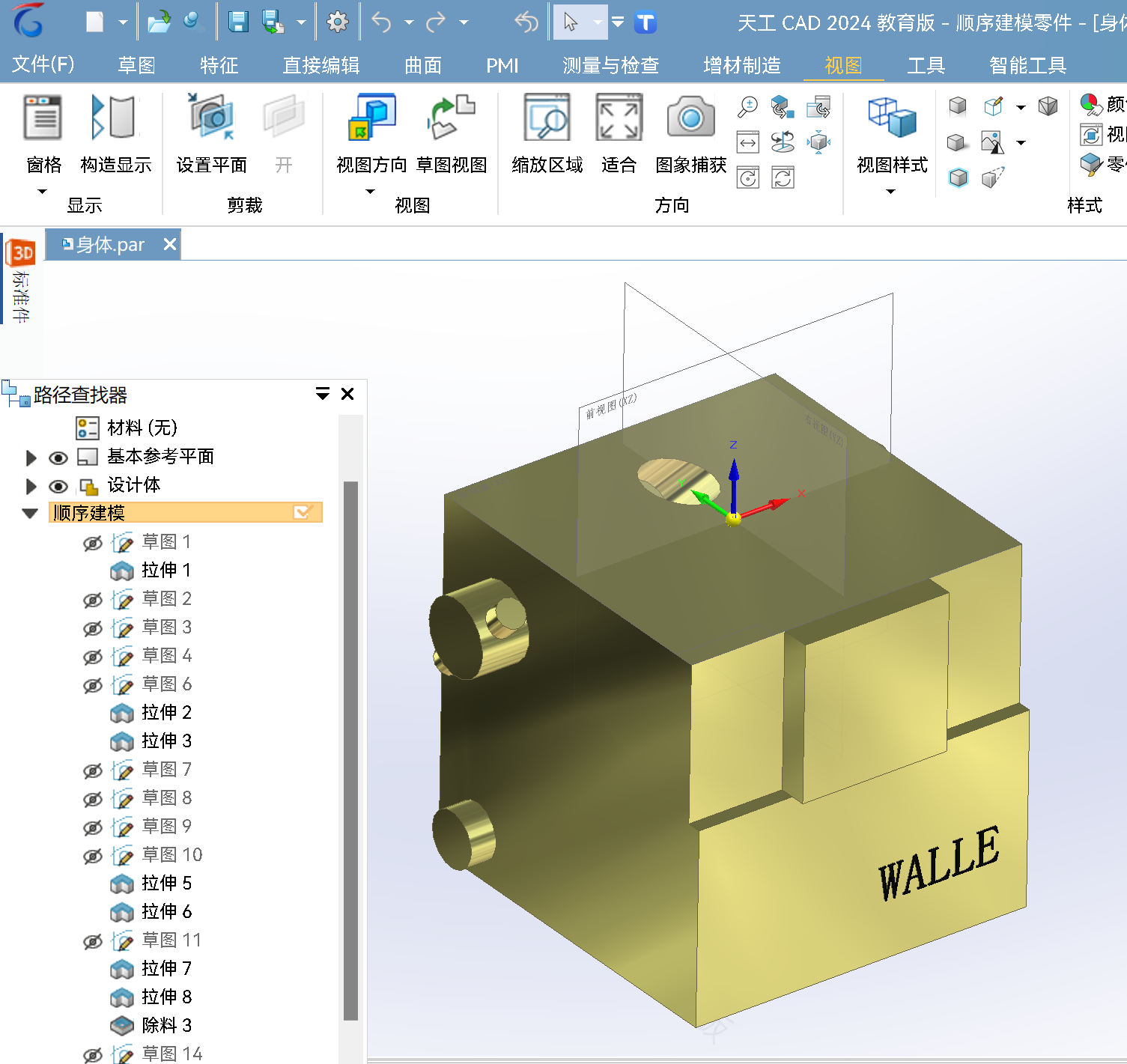Save the document with floppy icon
1127x1064 pixels.
pyautogui.click(x=238, y=22)
